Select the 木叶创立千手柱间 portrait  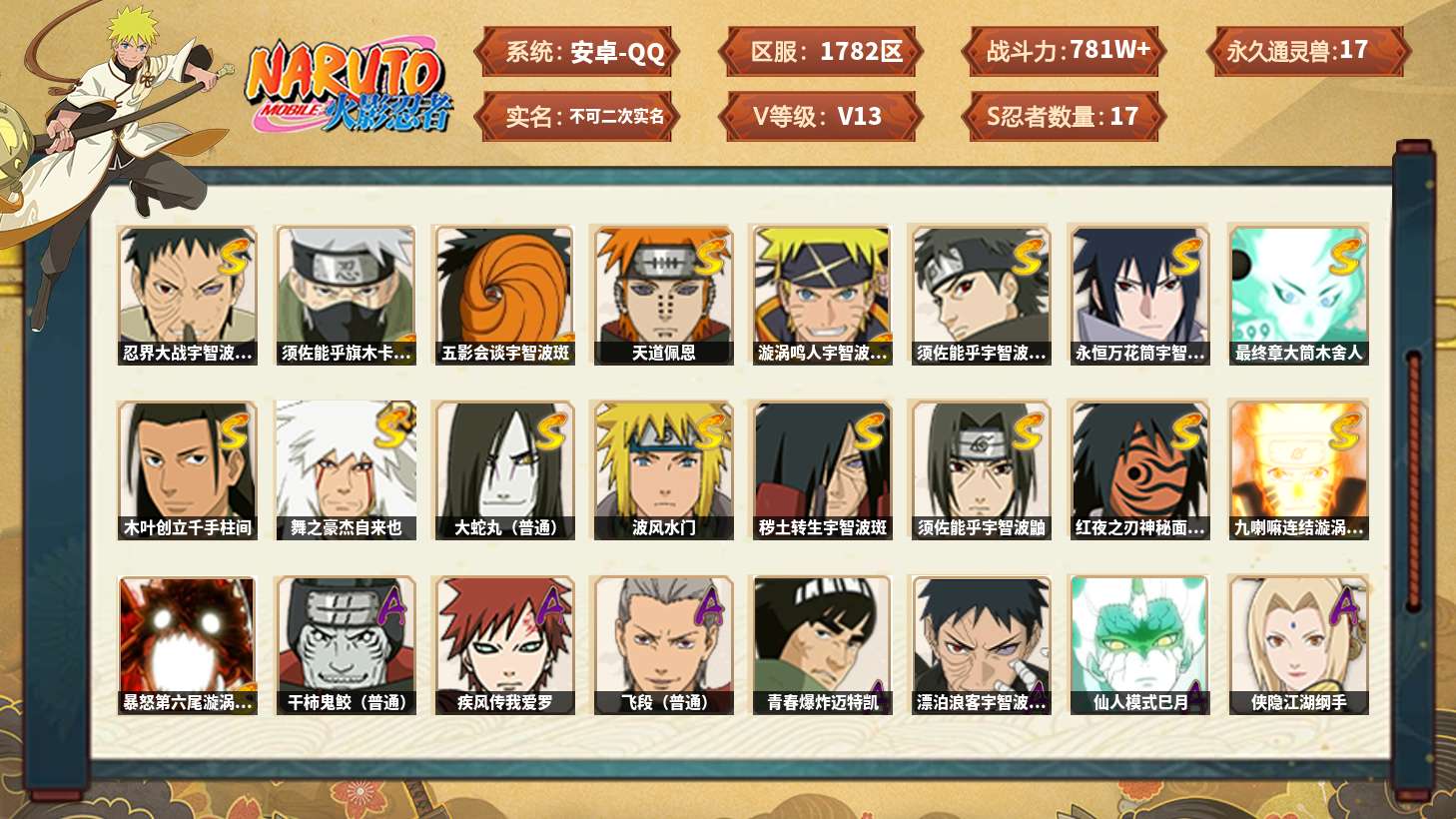[187, 470]
